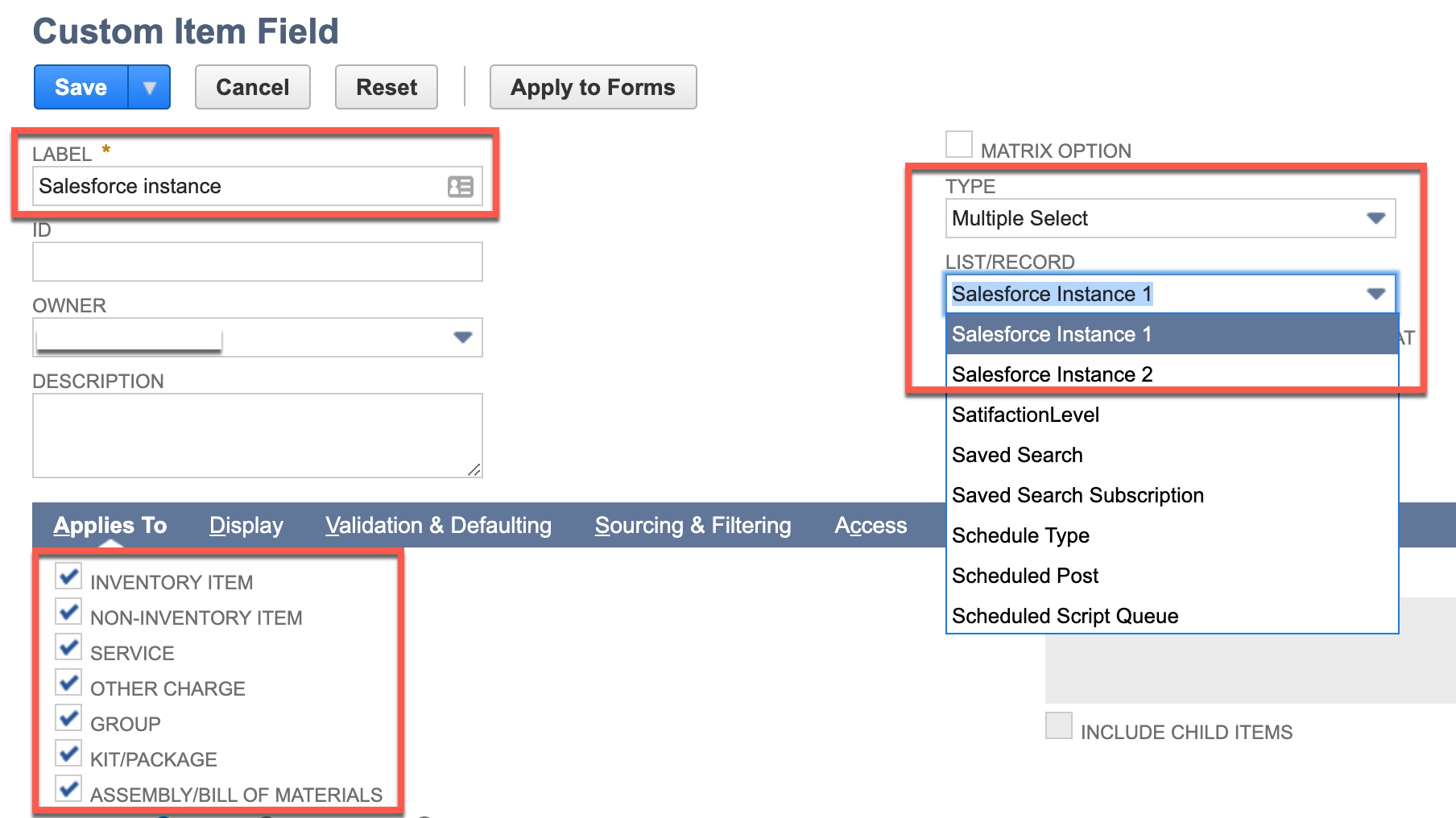Pick Scheduled Post in dropdown list
This screenshot has height=818, width=1456.
pyautogui.click(x=1172, y=576)
